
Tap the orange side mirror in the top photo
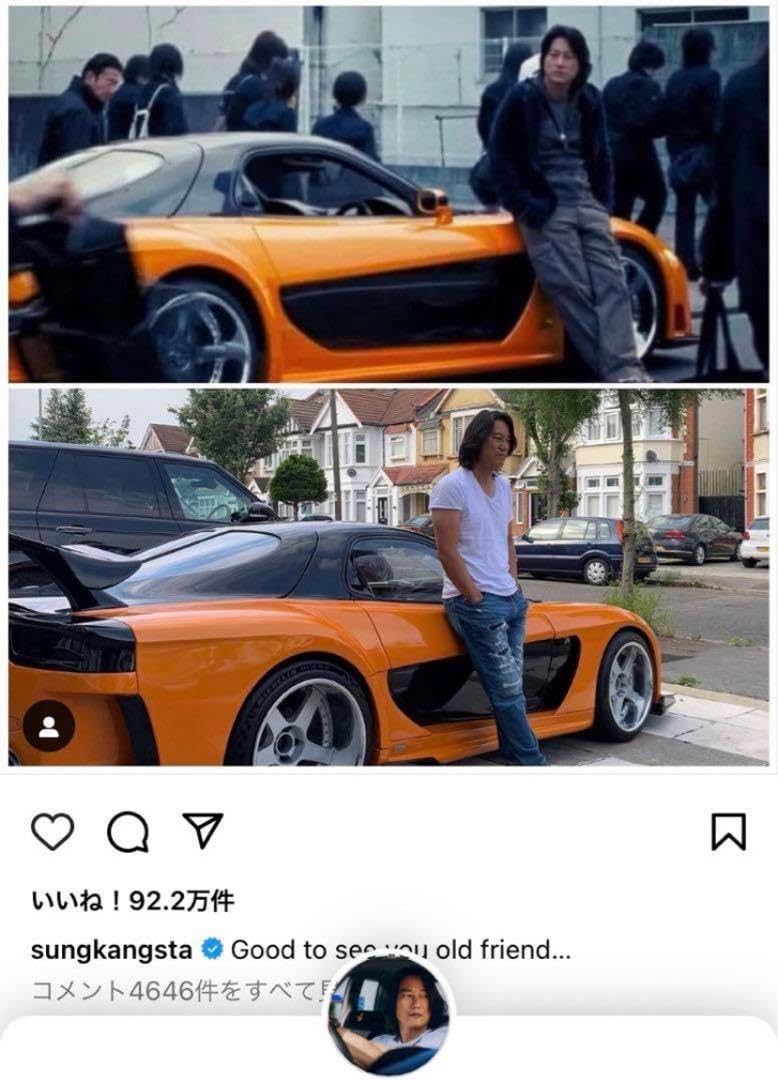coord(434,202)
